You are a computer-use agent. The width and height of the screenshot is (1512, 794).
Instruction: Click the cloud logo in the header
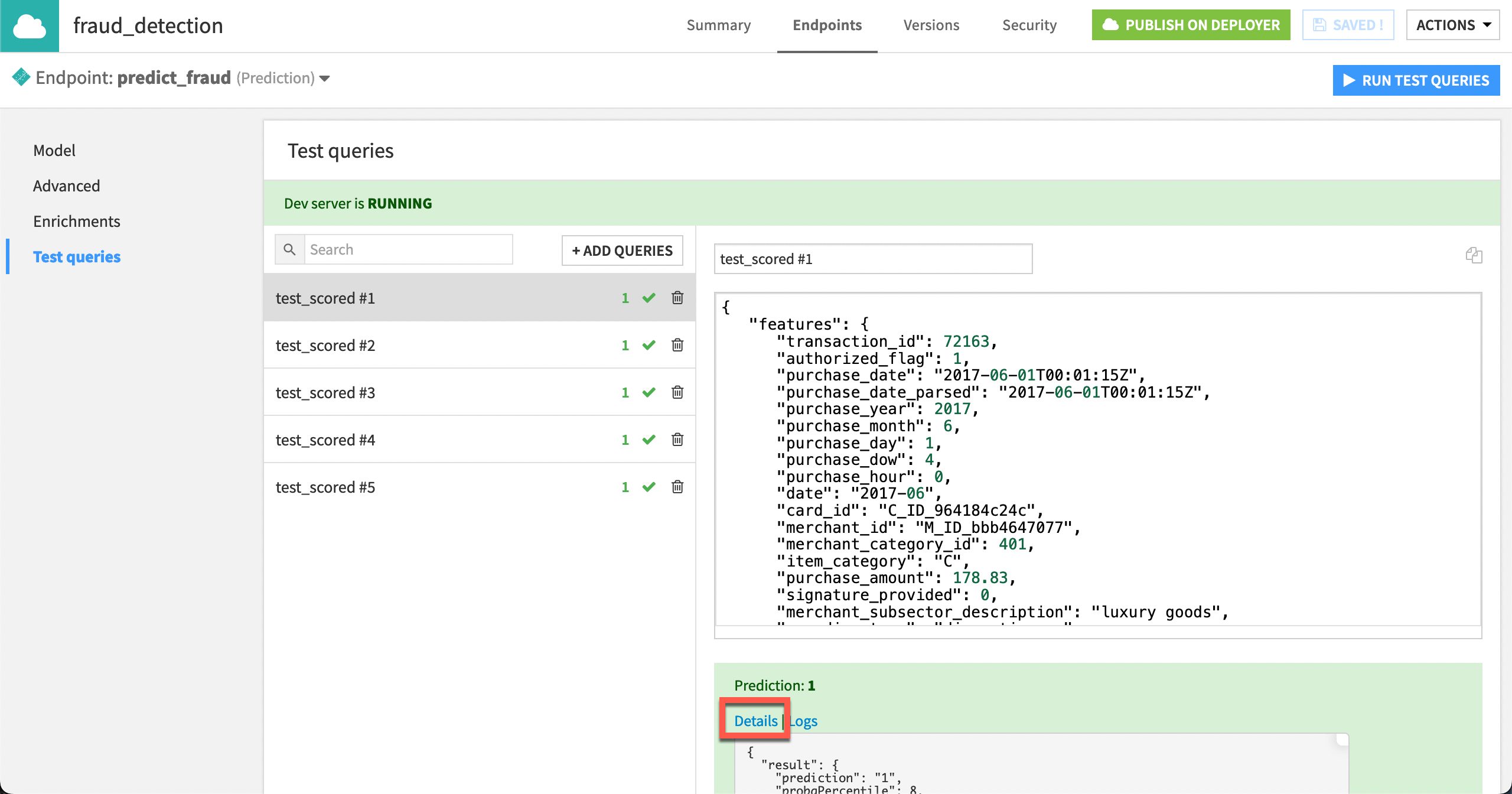tap(30, 25)
